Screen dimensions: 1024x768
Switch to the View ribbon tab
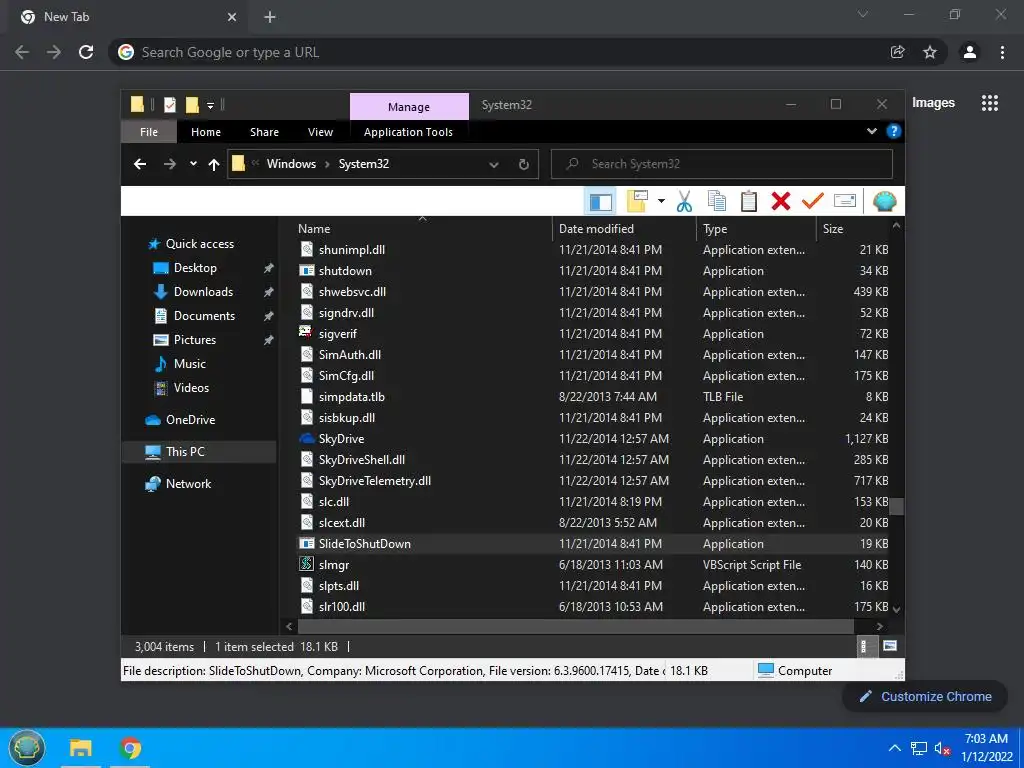point(321,132)
